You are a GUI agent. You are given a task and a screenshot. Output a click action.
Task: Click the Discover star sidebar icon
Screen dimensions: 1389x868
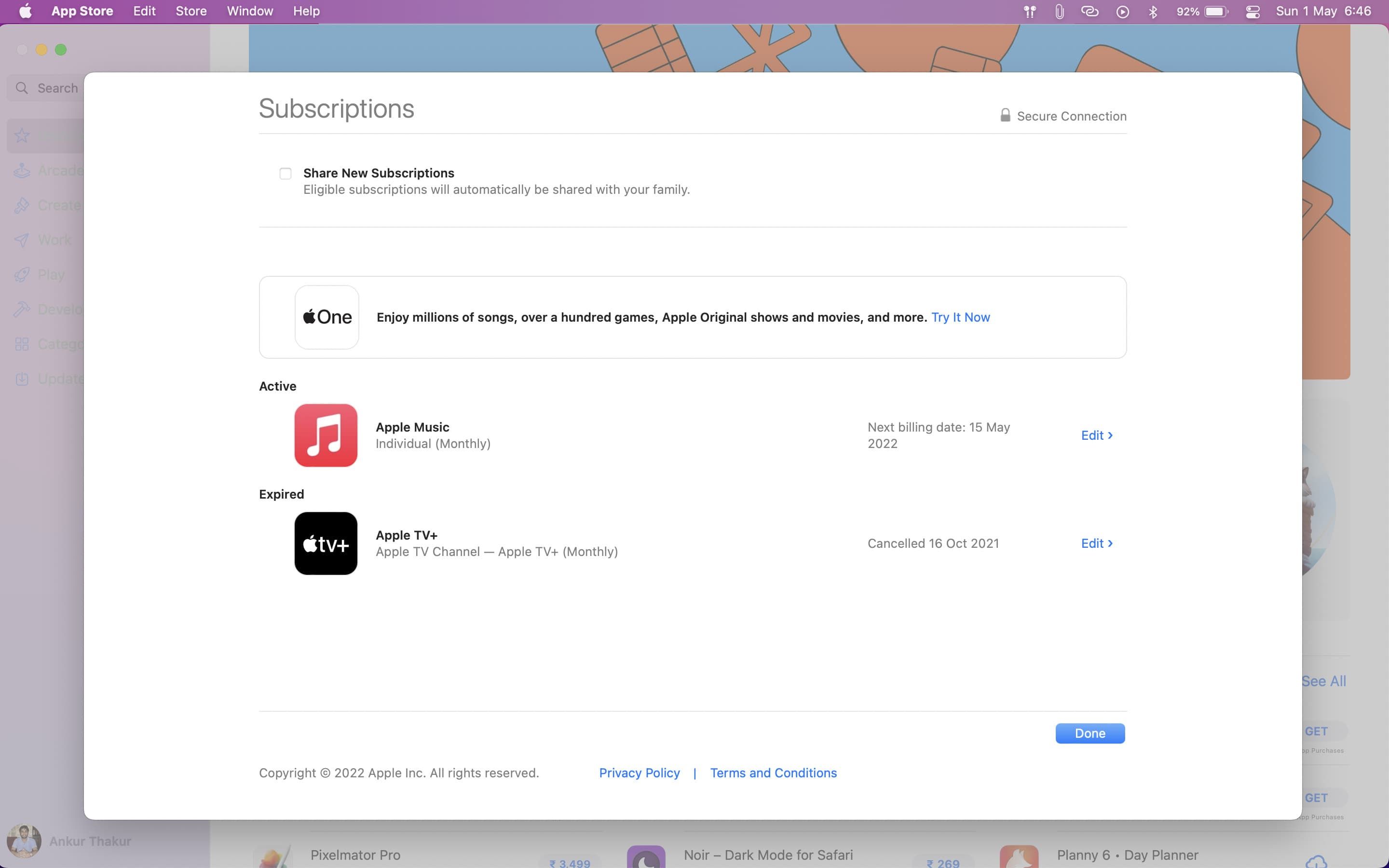click(22, 136)
